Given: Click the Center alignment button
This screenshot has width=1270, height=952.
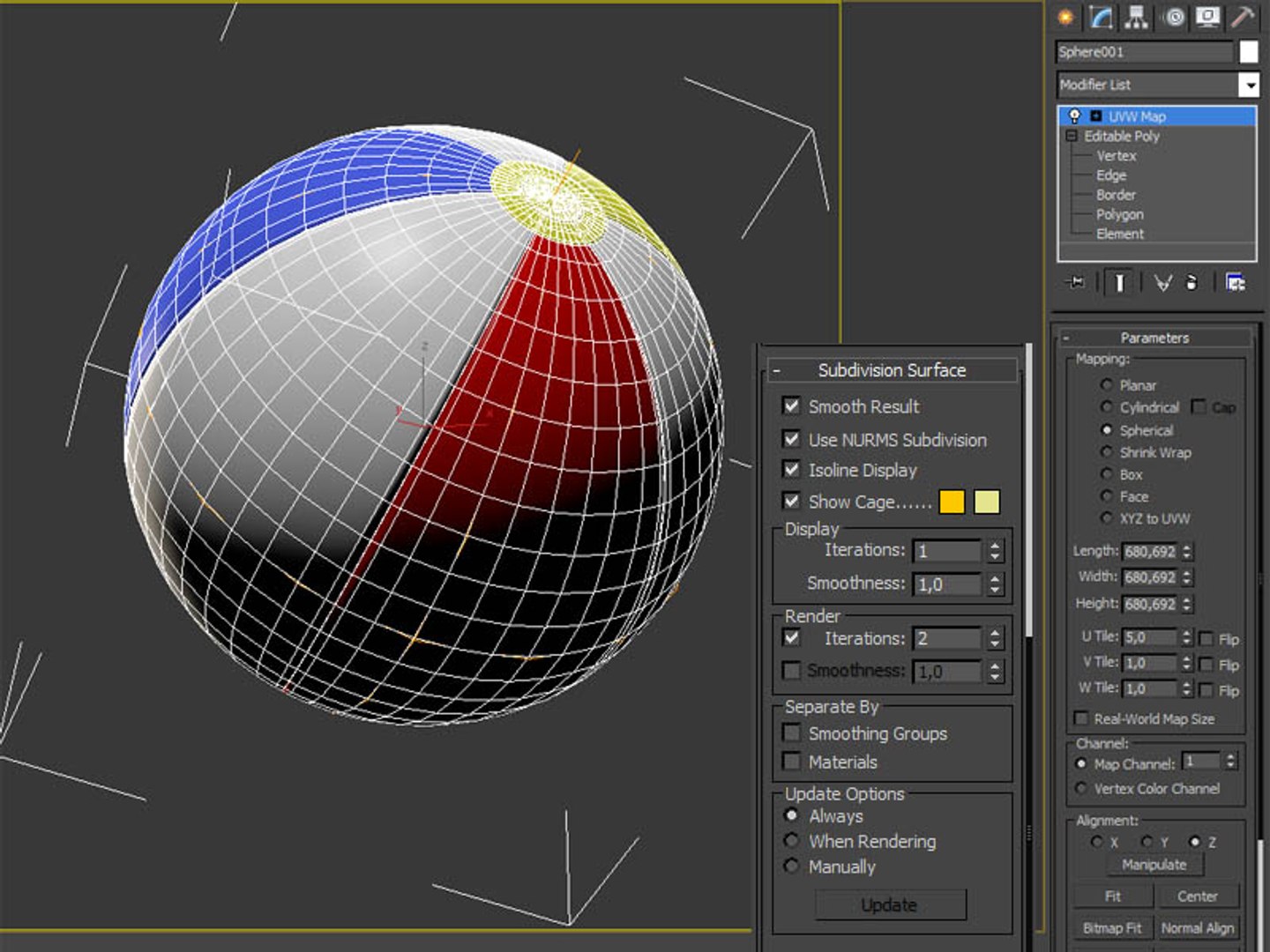Looking at the screenshot, I should (x=1198, y=896).
